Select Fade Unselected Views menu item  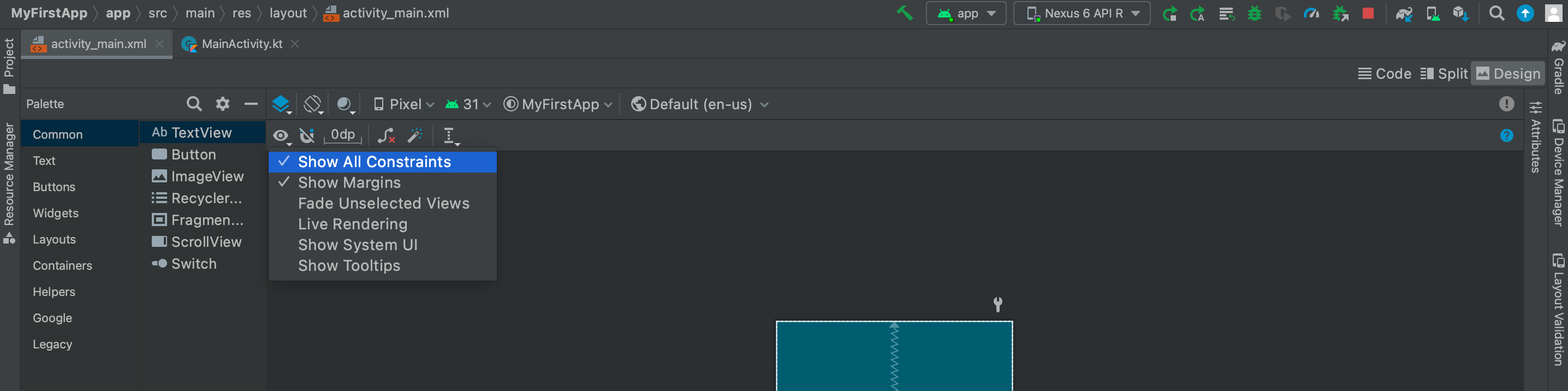(382, 203)
